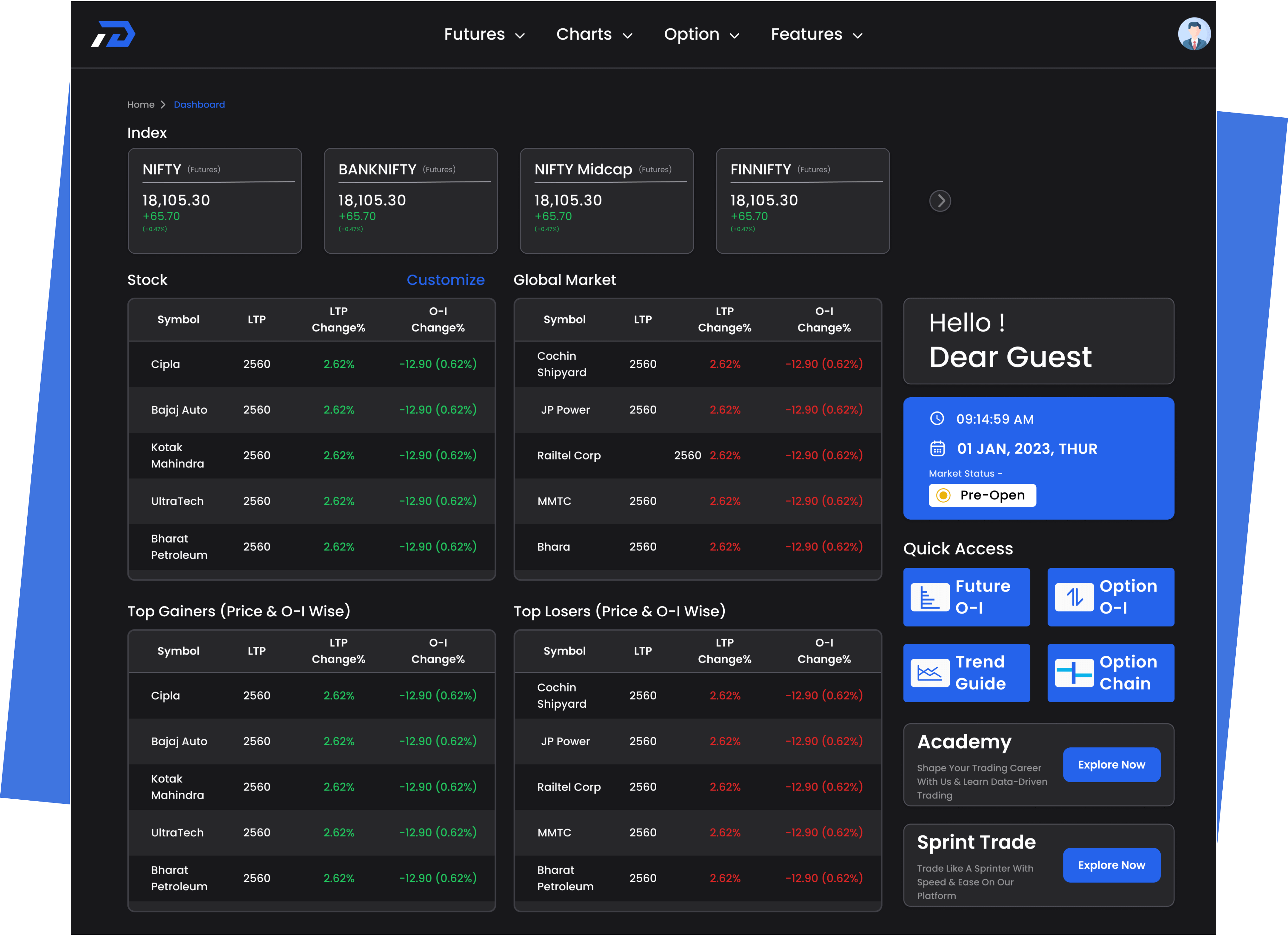
Task: Click the calendar icon beside the date
Action: point(937,449)
